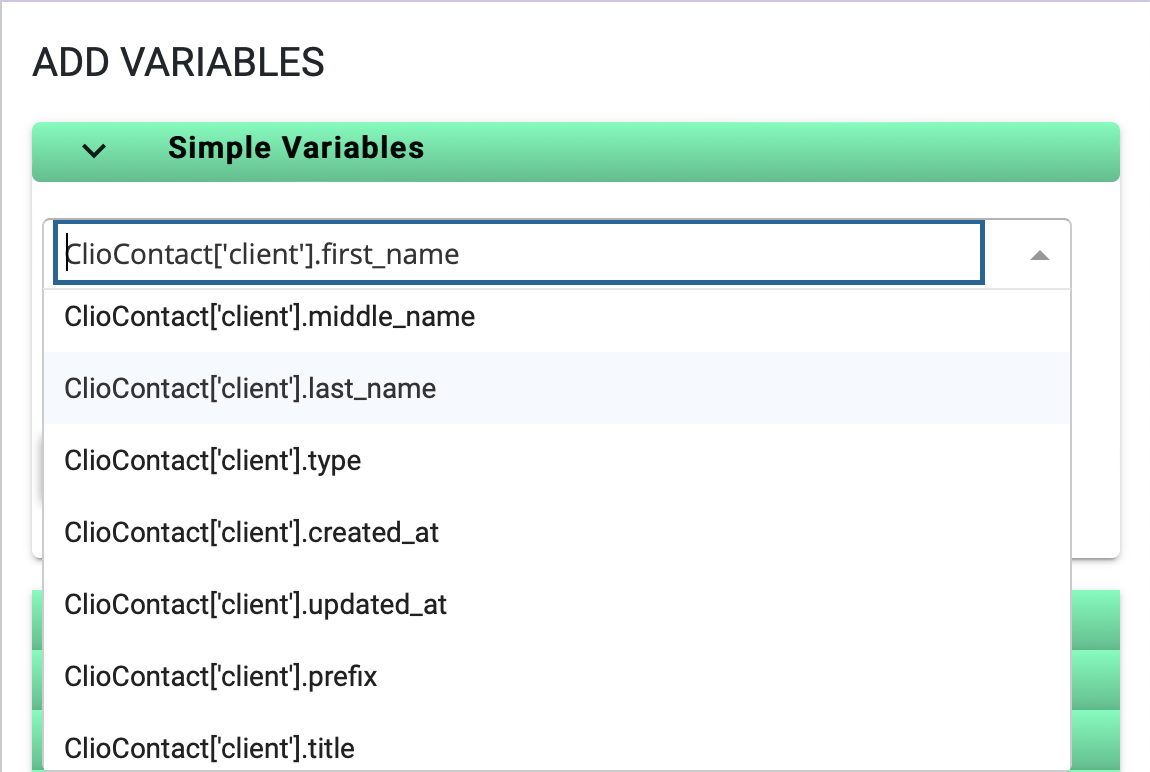This screenshot has width=1150, height=772.
Task: Pick ClioContact['client'].updated_at option
Action: tap(557, 604)
